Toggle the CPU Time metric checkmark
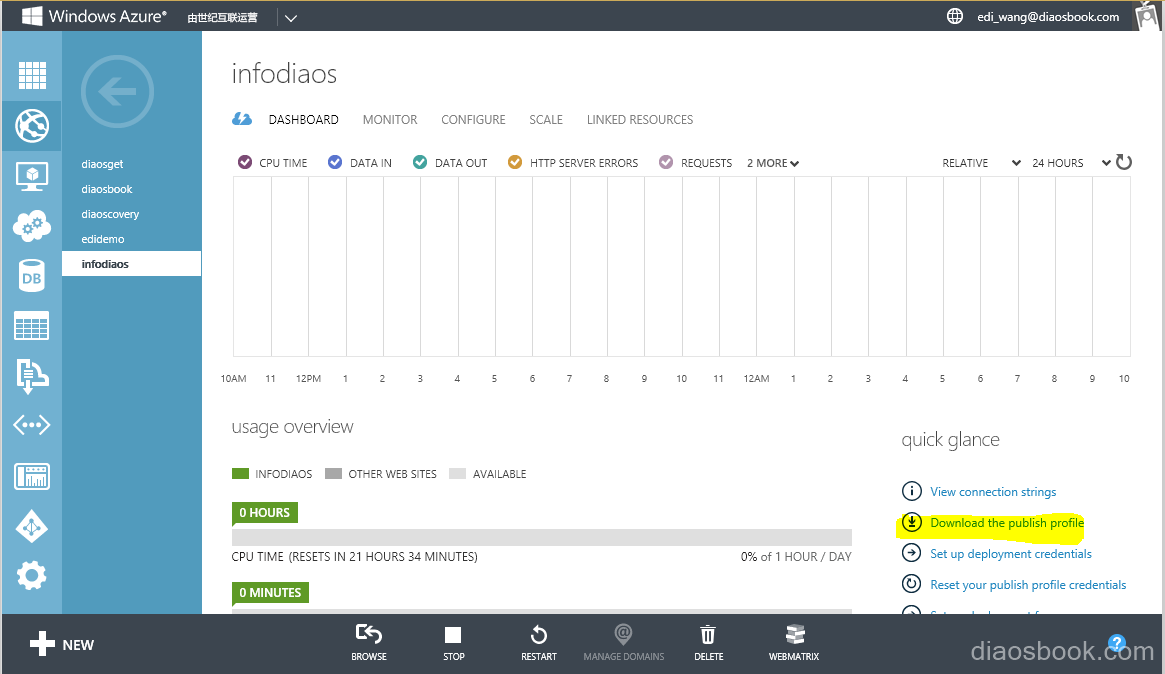The width and height of the screenshot is (1165, 674). pyautogui.click(x=245, y=163)
